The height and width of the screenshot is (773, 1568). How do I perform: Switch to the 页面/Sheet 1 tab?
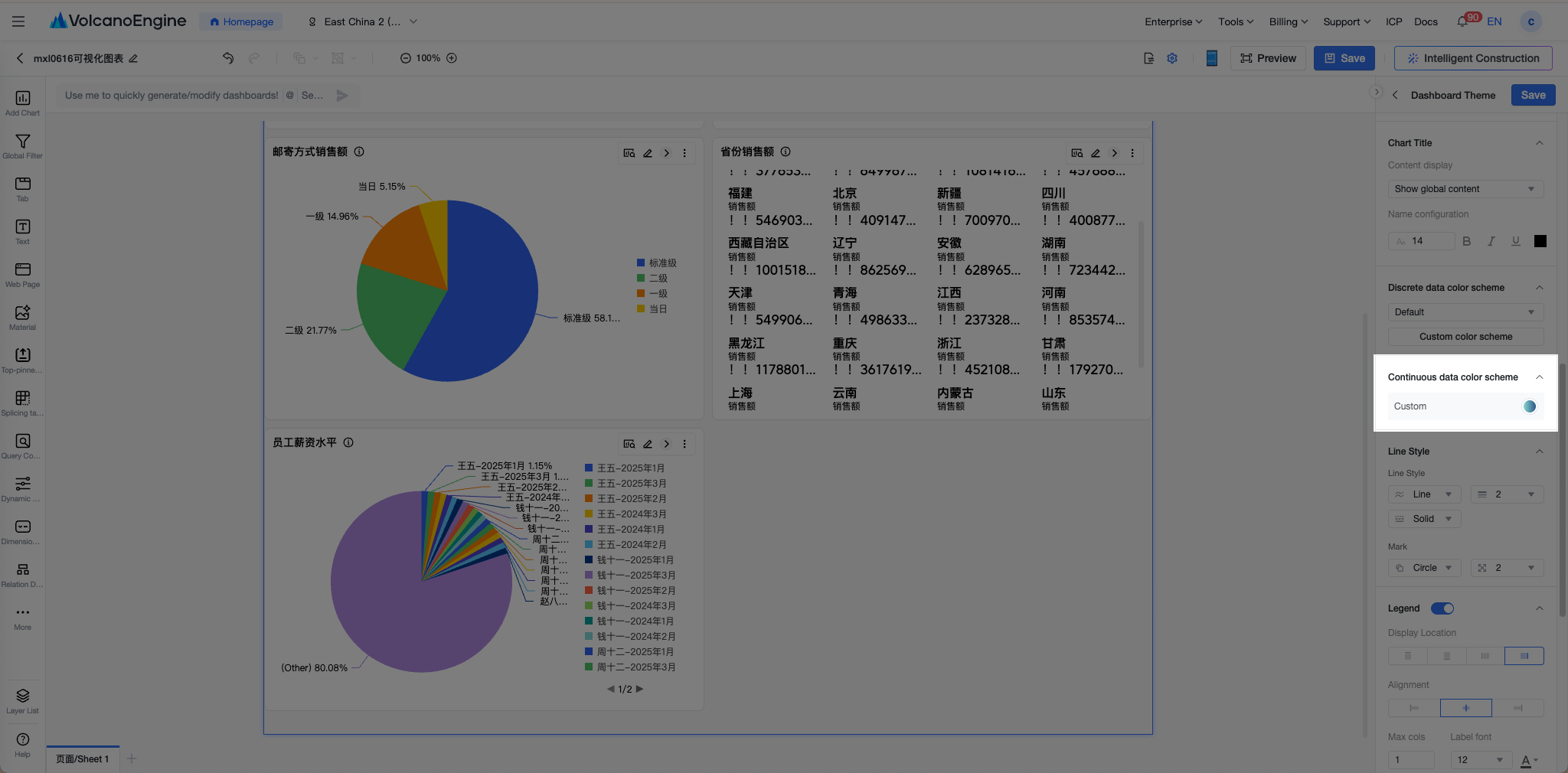click(83, 759)
